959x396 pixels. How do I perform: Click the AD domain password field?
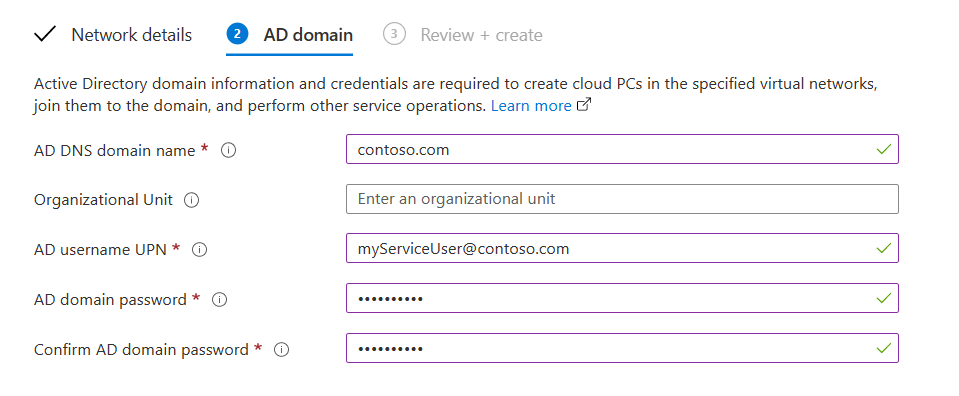622,299
